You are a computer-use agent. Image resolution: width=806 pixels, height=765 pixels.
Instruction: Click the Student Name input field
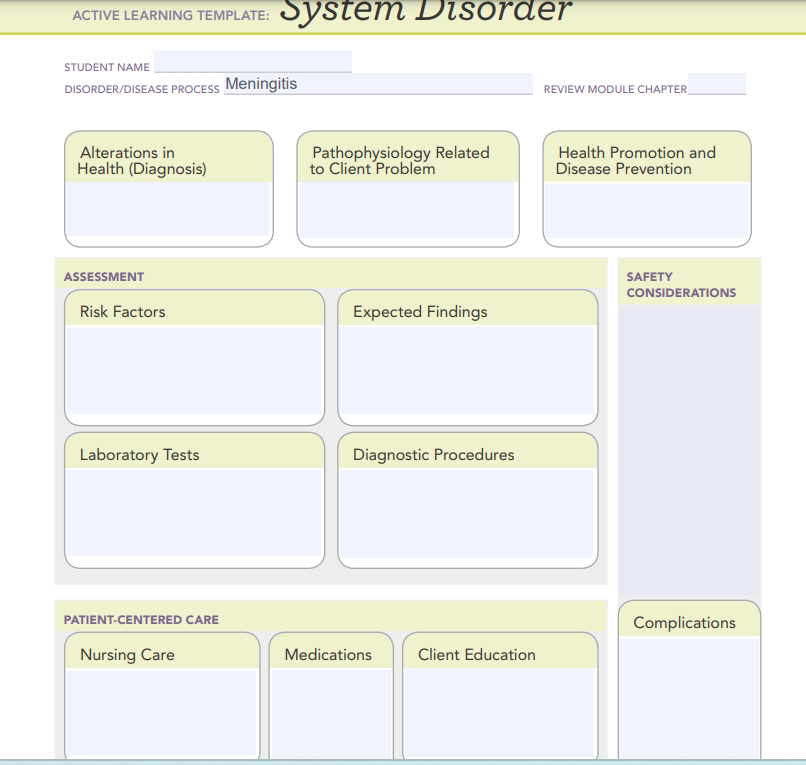[x=252, y=62]
